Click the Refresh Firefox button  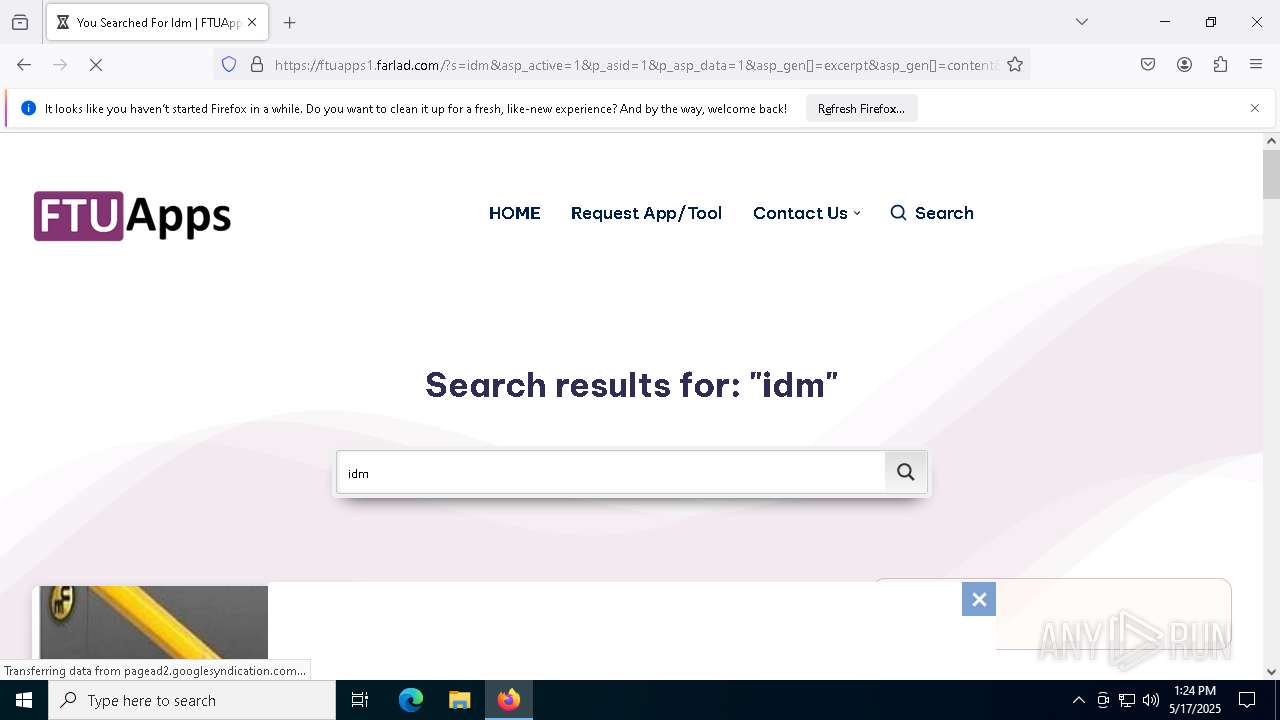pyautogui.click(x=861, y=108)
